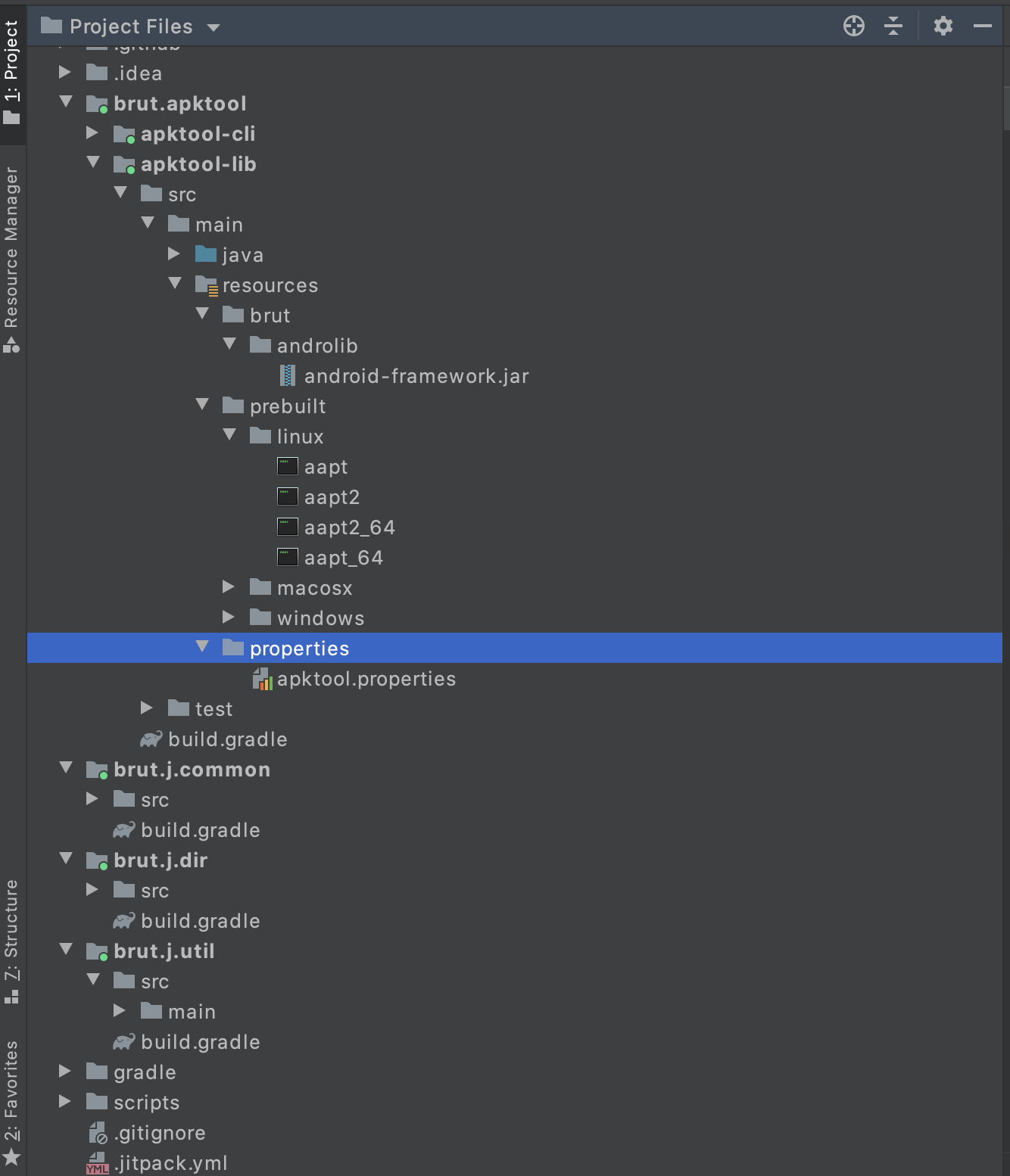This screenshot has width=1010, height=1176.
Task: Select the macosx folder
Action: tap(315, 587)
